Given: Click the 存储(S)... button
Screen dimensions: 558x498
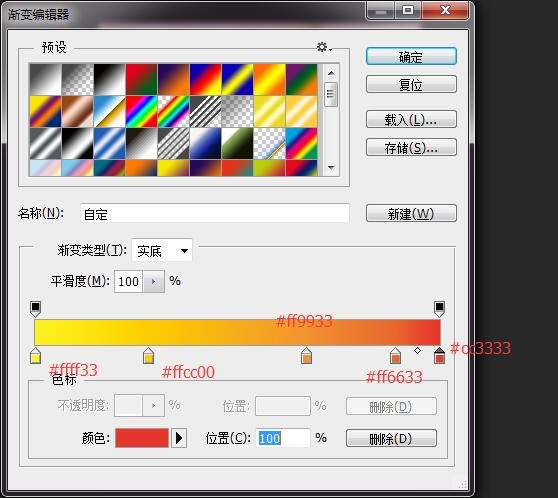Looking at the screenshot, I should coord(411,147).
